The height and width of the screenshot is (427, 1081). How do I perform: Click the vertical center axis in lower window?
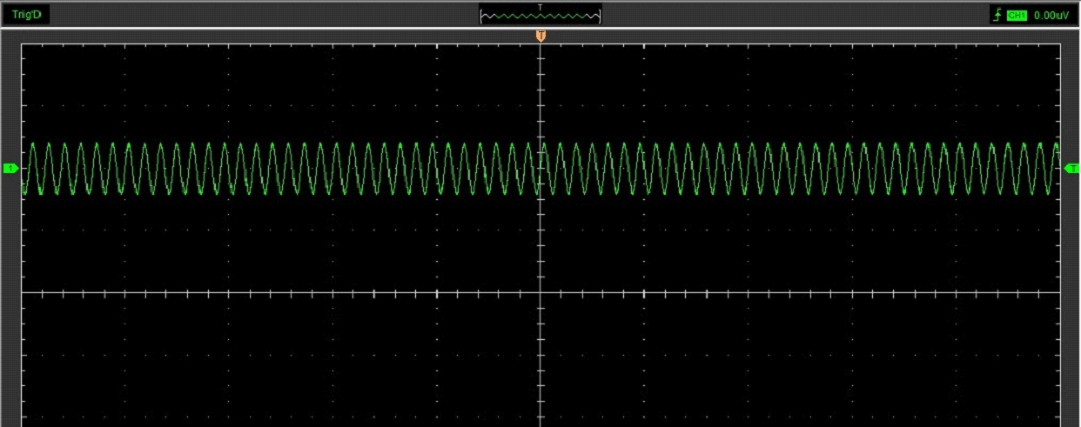tap(540, 360)
